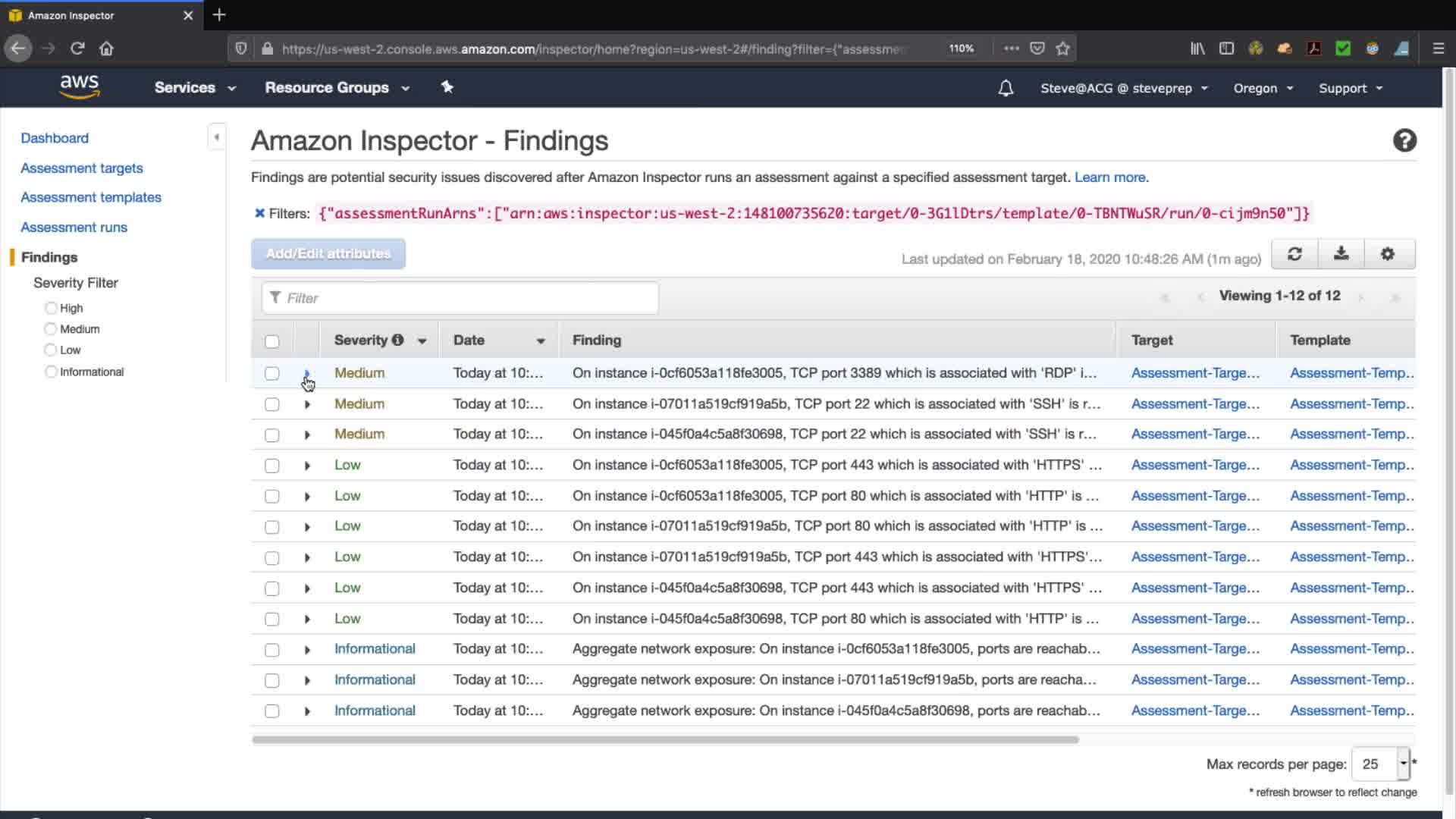Image resolution: width=1456 pixels, height=819 pixels.
Task: Select the High severity filter radio
Action: (x=51, y=308)
